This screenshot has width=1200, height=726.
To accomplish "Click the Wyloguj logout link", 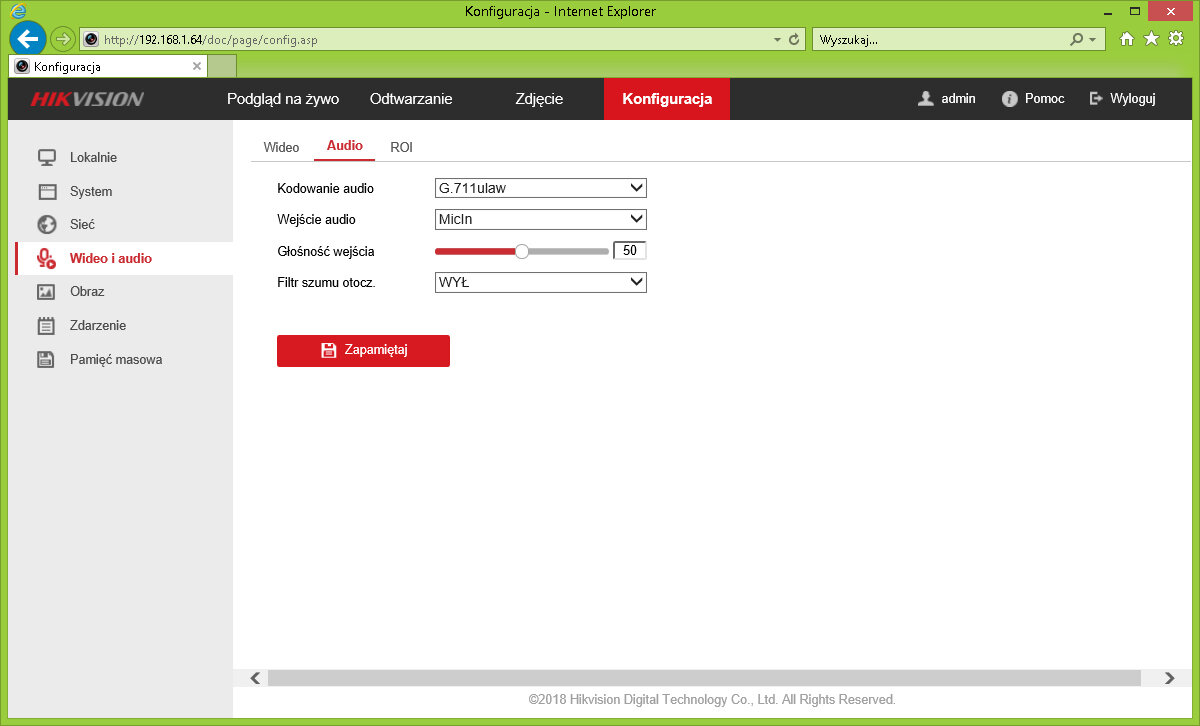I will 1123,99.
